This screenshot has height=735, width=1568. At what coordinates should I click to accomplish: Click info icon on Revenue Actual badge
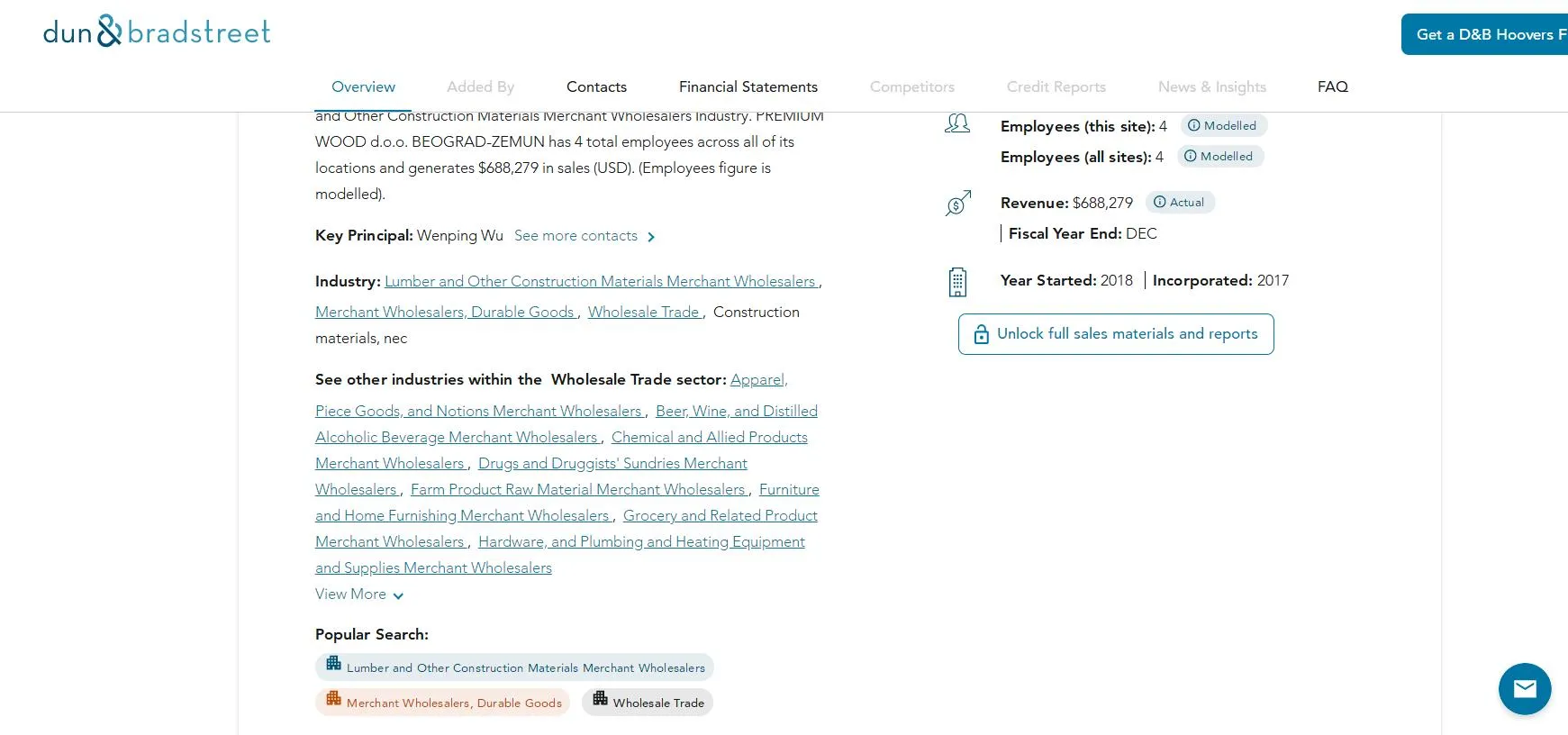coord(1160,202)
